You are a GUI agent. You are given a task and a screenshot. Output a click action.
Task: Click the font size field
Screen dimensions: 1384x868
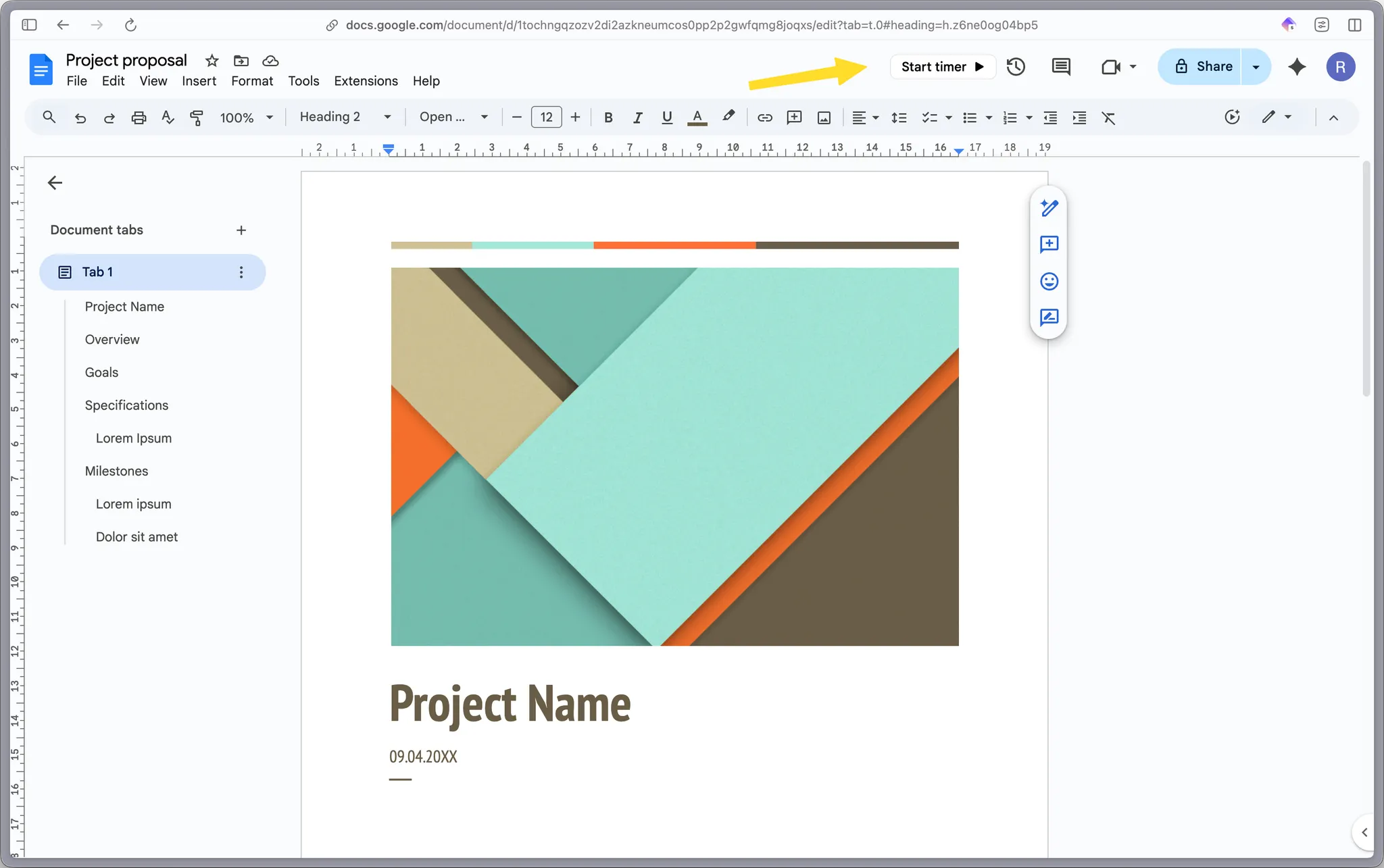point(546,118)
